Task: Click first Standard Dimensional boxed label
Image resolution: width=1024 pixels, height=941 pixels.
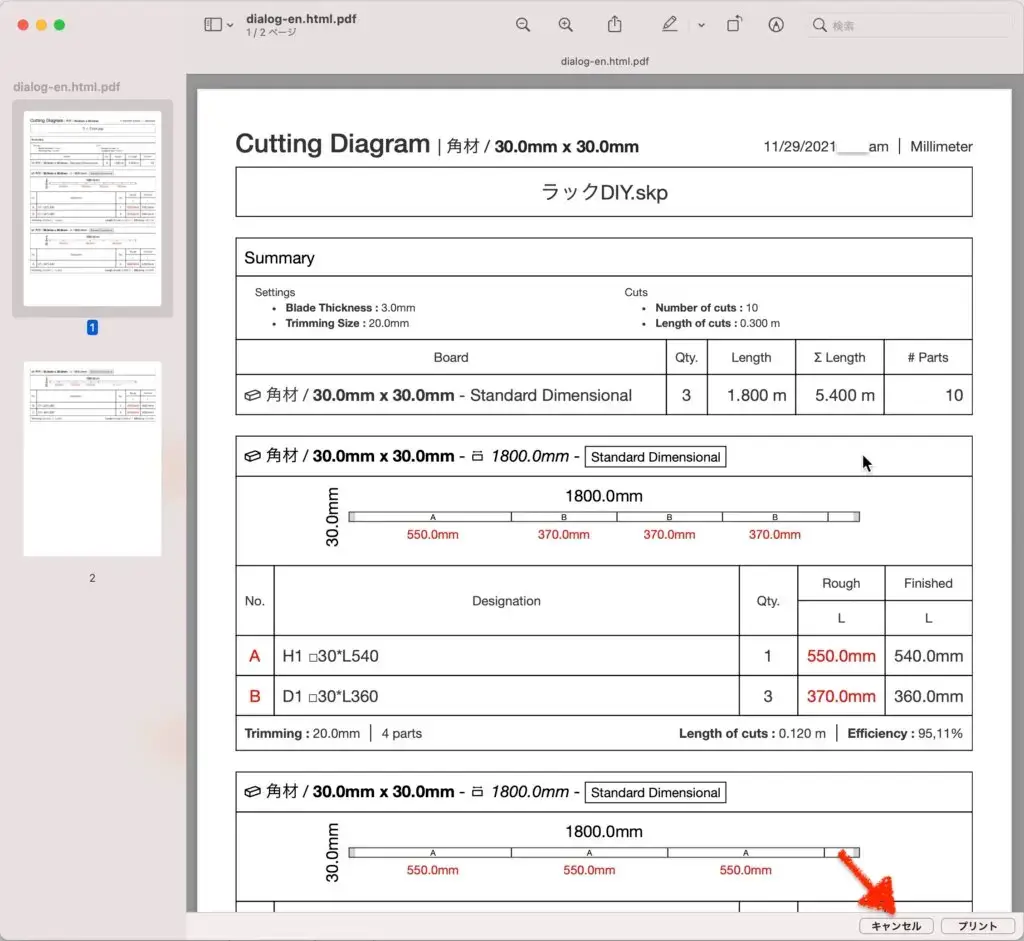Action: 655,457
